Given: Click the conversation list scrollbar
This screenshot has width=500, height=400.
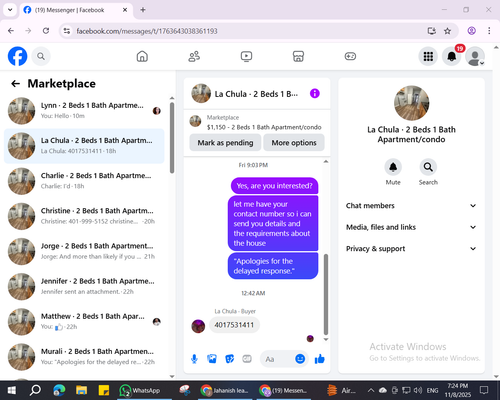Looking at the screenshot, I should pyautogui.click(x=172, y=138).
